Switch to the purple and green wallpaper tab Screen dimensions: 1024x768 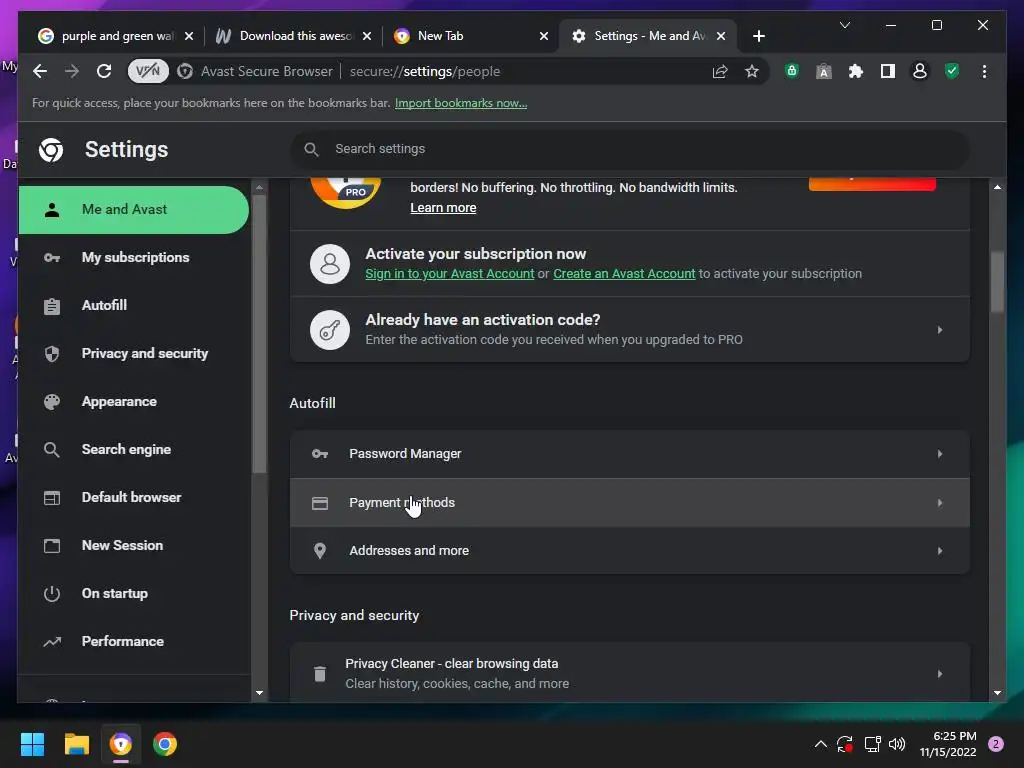point(118,36)
